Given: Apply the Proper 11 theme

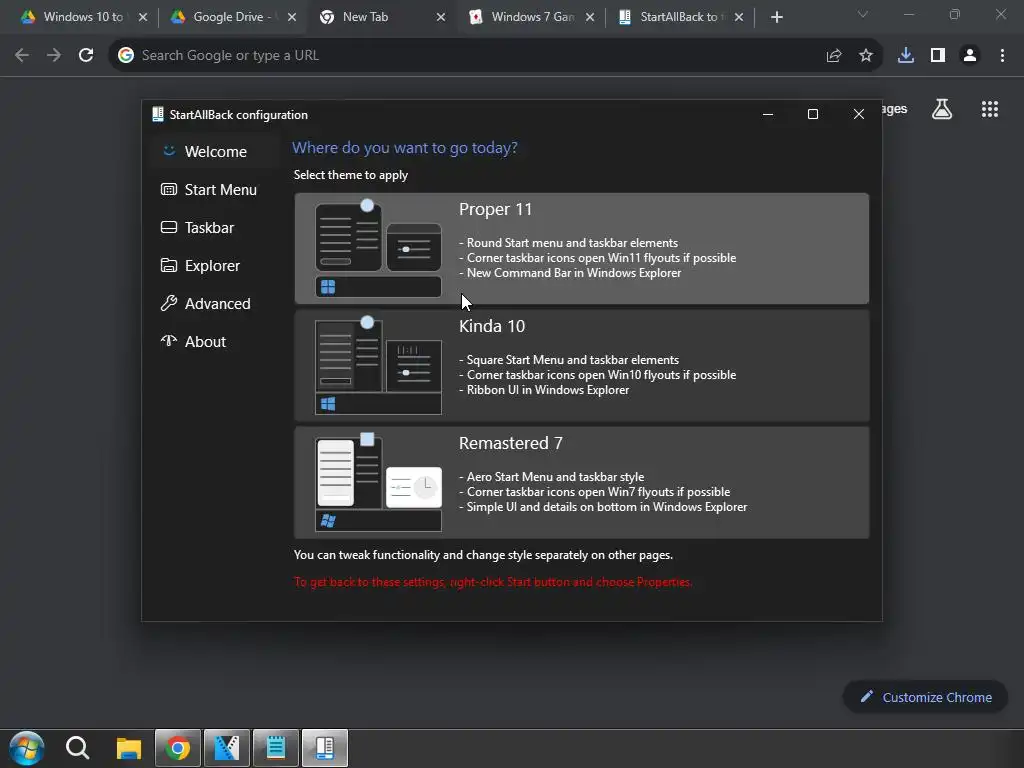Looking at the screenshot, I should tap(581, 248).
